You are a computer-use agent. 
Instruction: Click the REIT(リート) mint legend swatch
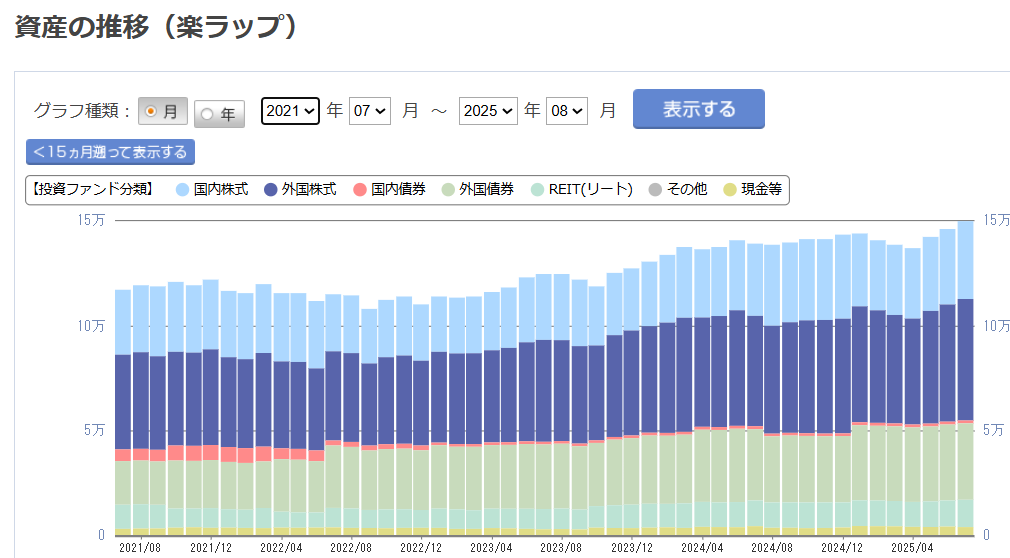click(x=537, y=189)
